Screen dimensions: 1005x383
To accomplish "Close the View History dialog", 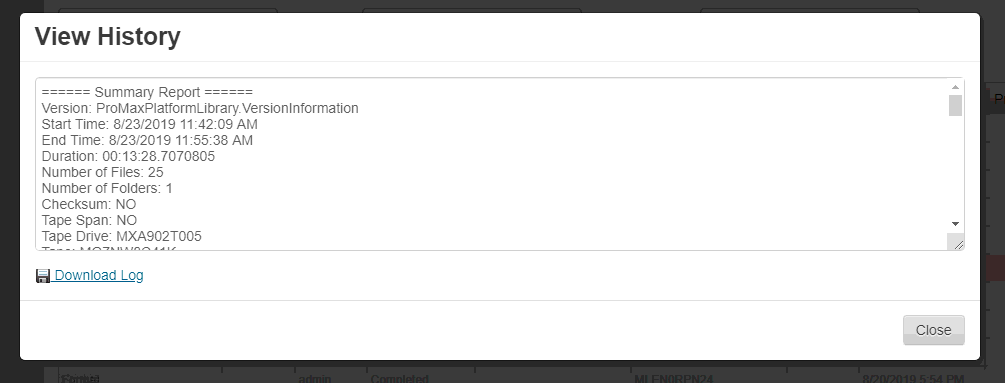I will (933, 330).
